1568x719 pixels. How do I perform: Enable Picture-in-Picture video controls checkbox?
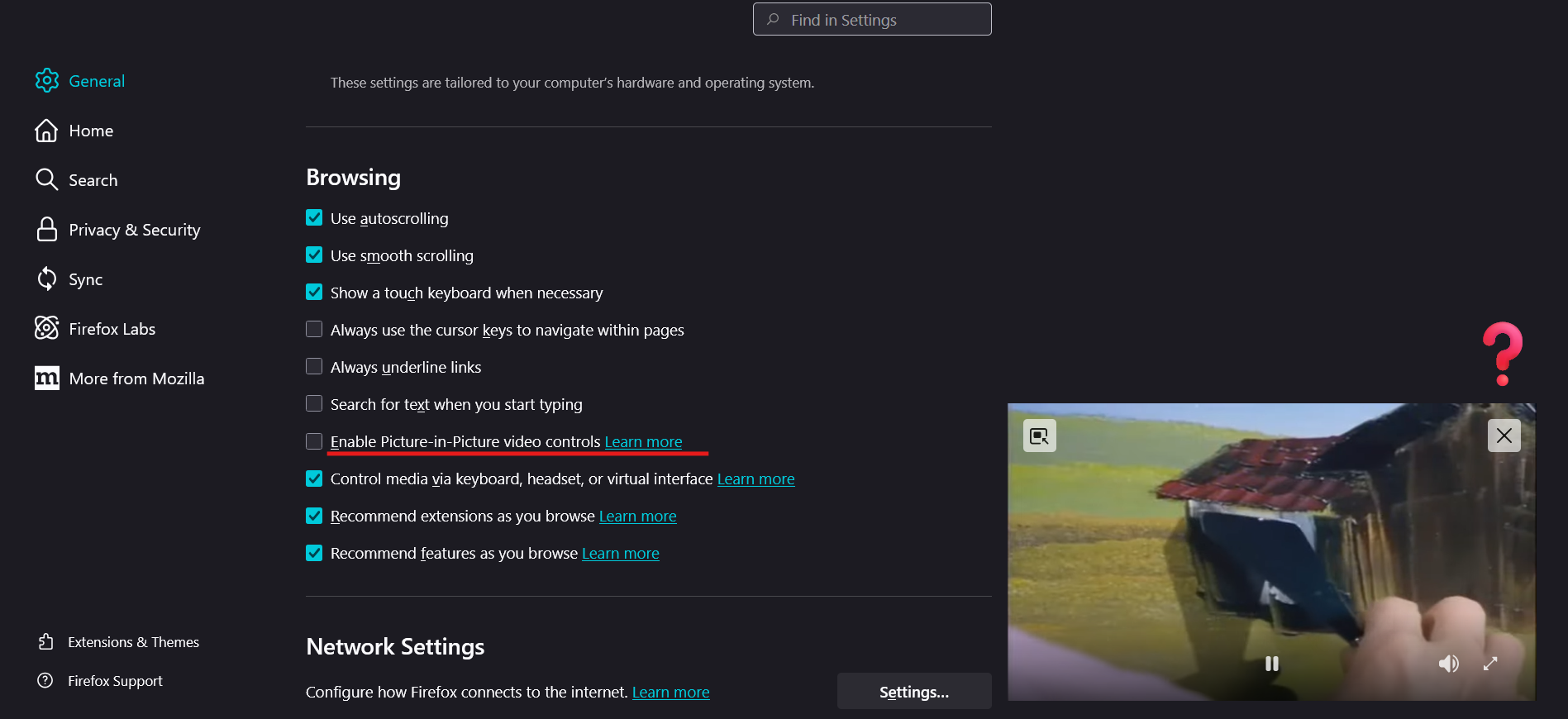pyautogui.click(x=314, y=441)
